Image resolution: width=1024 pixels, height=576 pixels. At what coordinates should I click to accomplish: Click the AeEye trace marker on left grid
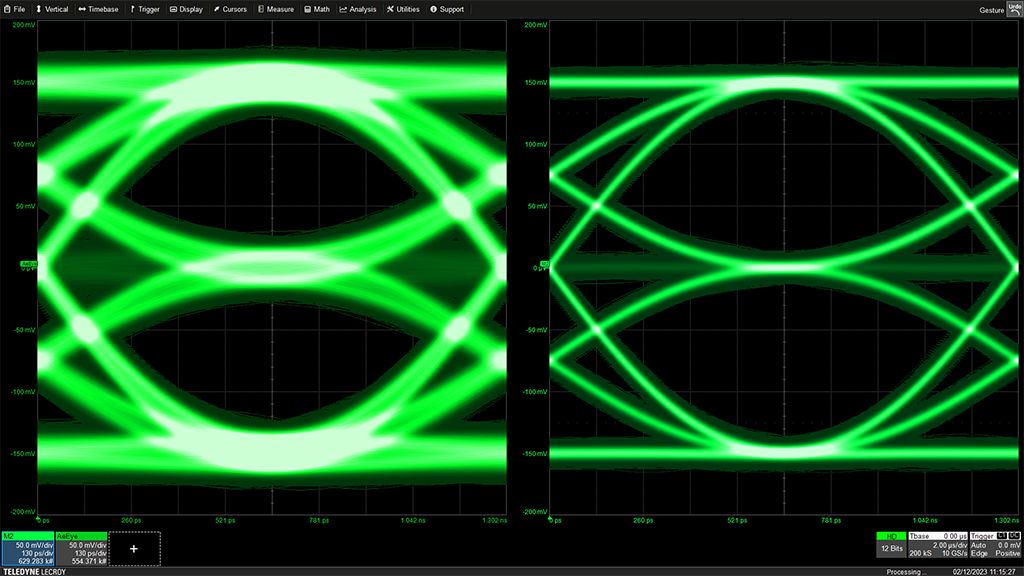click(28, 265)
